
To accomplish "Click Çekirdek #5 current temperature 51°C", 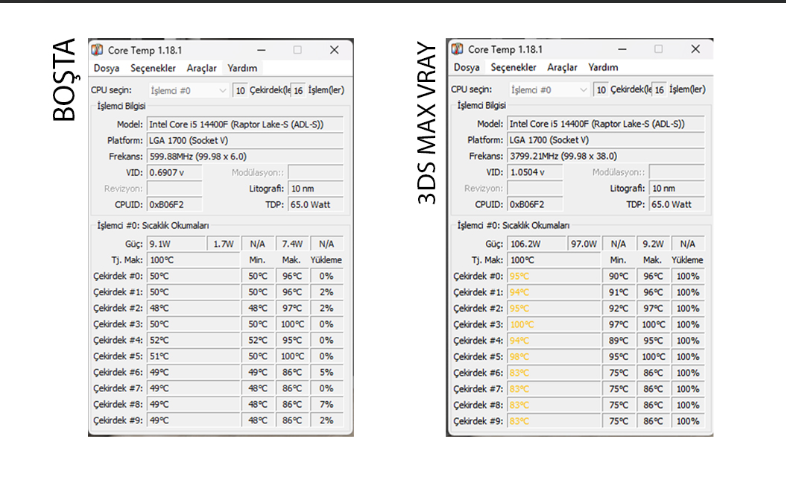I will (x=193, y=356).
